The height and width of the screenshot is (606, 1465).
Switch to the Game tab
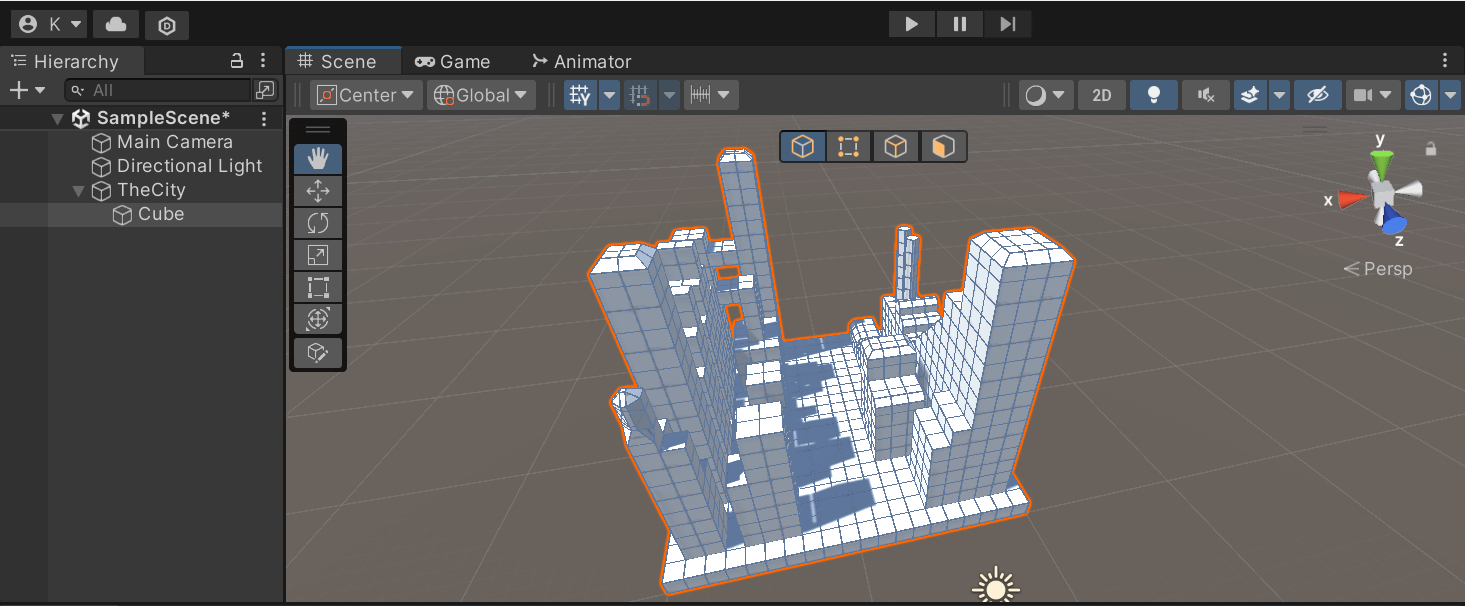[452, 61]
